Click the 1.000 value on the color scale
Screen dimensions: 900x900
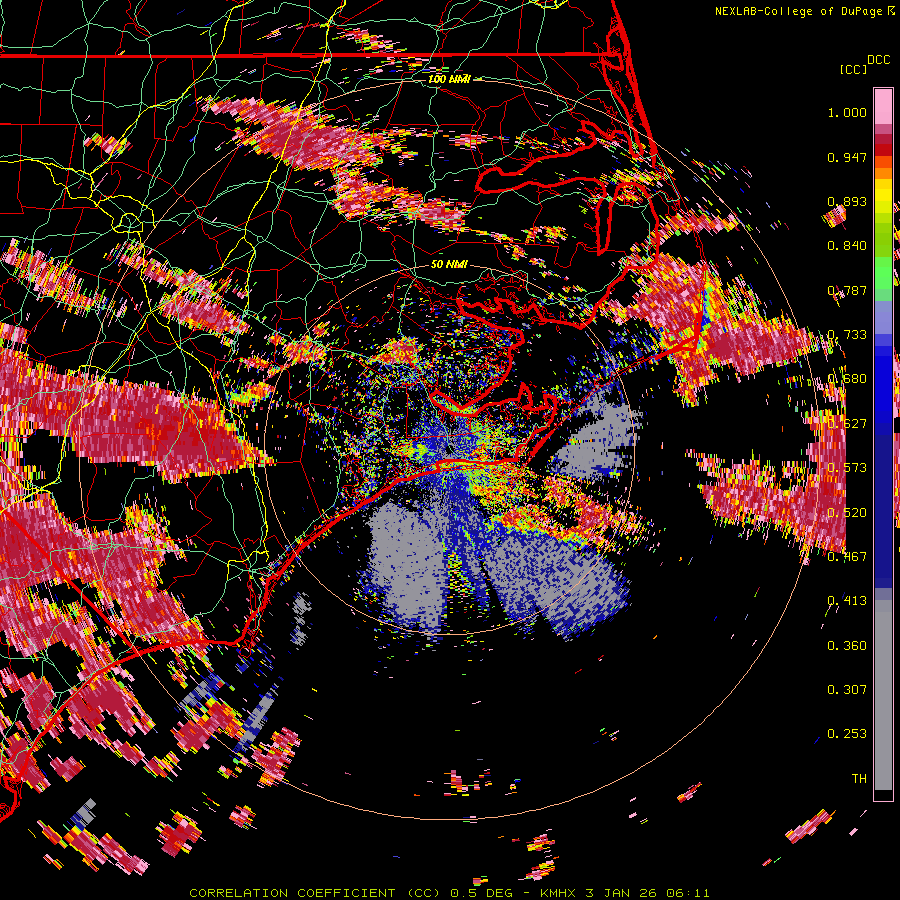[847, 112]
